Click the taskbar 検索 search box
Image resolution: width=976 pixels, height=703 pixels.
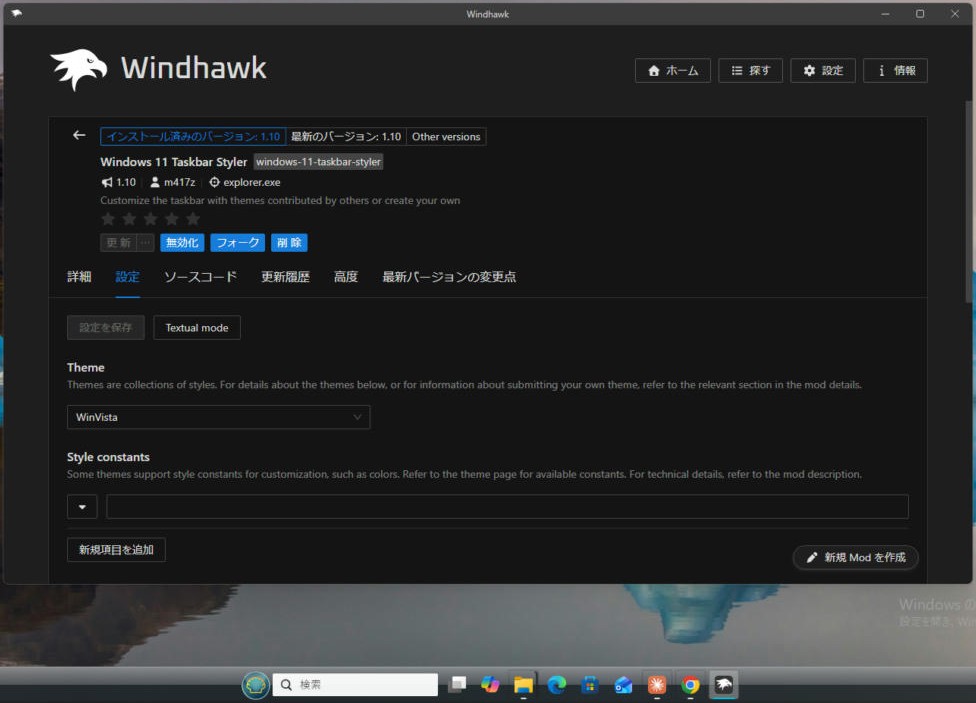pyautogui.click(x=355, y=685)
